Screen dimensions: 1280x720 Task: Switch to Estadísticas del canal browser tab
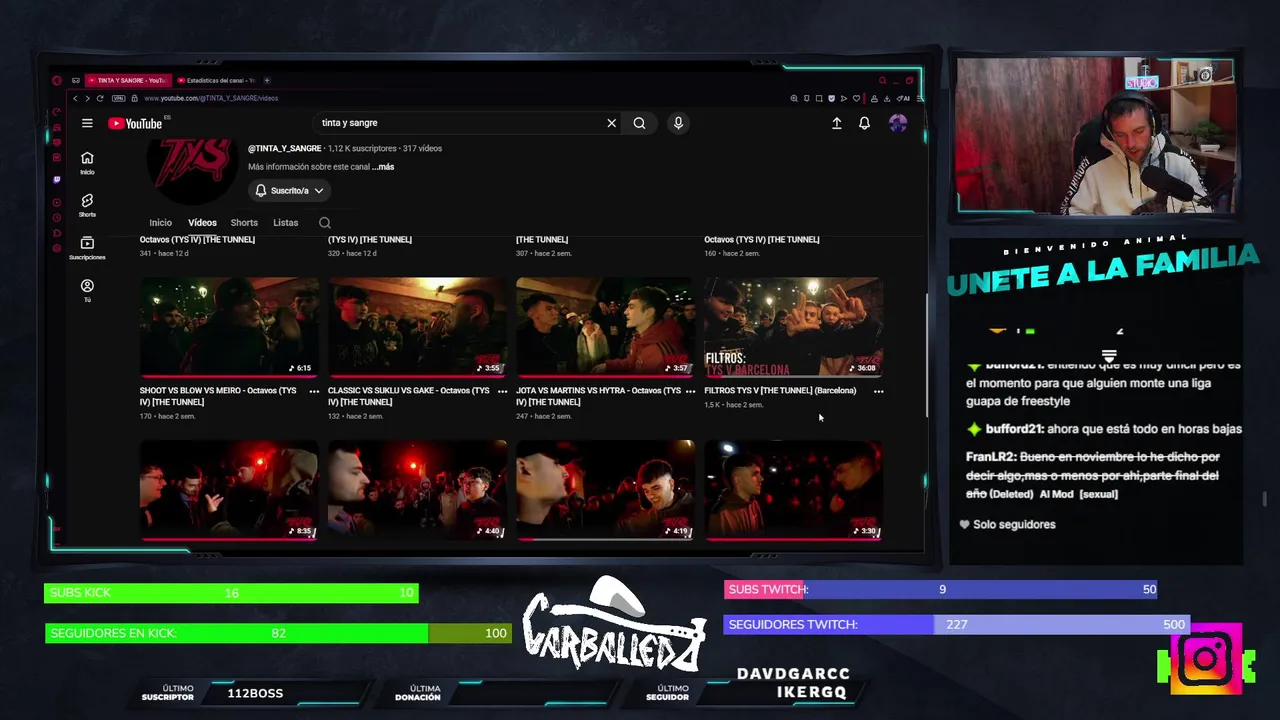point(216,80)
